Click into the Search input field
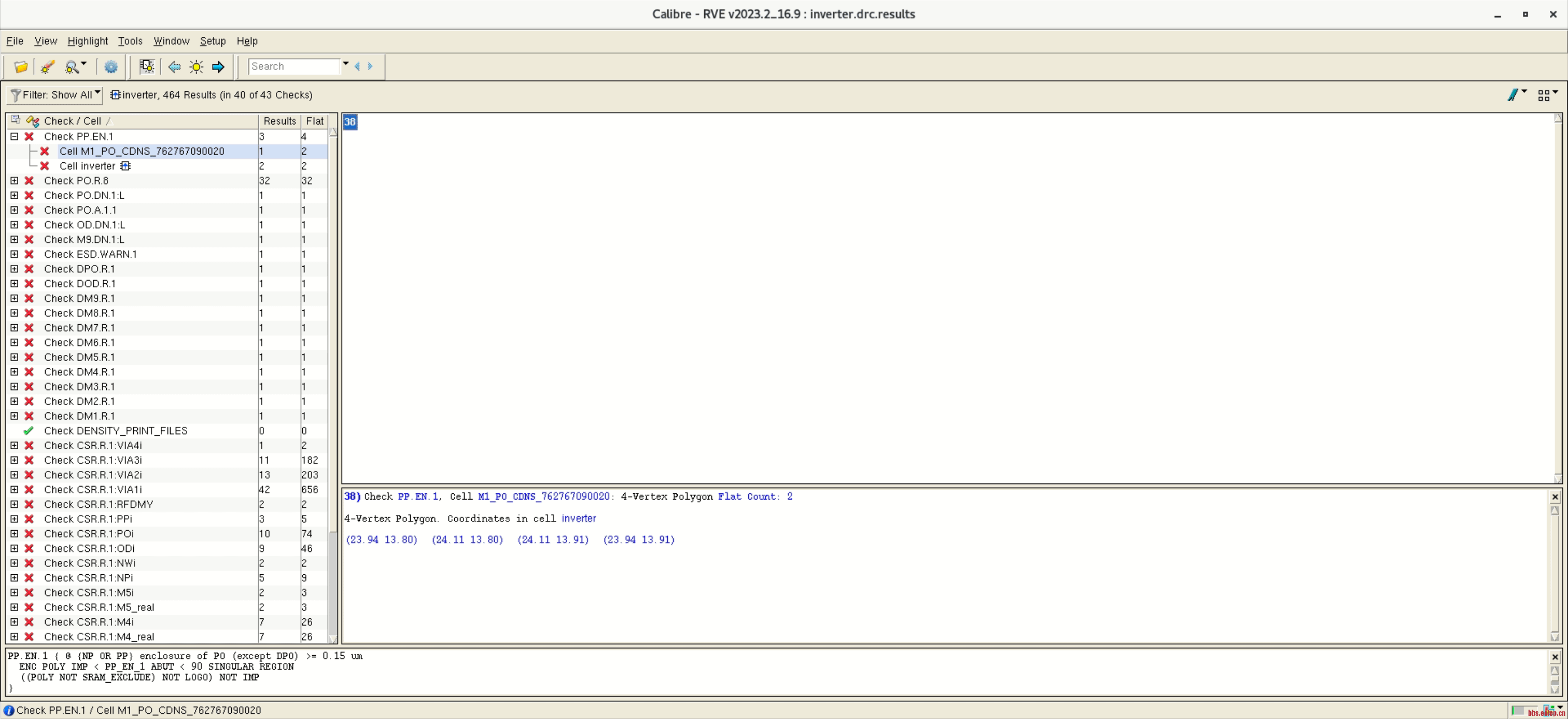This screenshot has width=1568, height=719. tap(293, 66)
